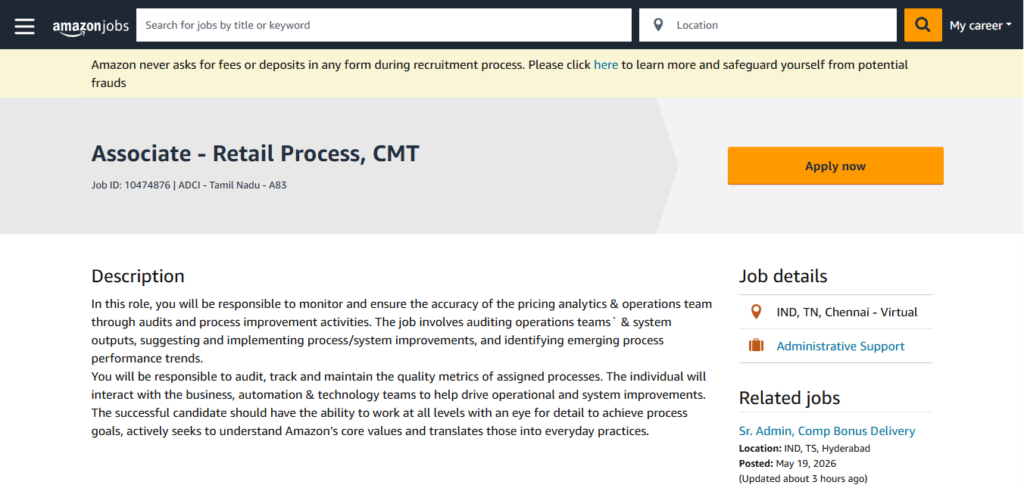Open the Administrative Support category link
The image size is (1024, 485).
(x=840, y=346)
